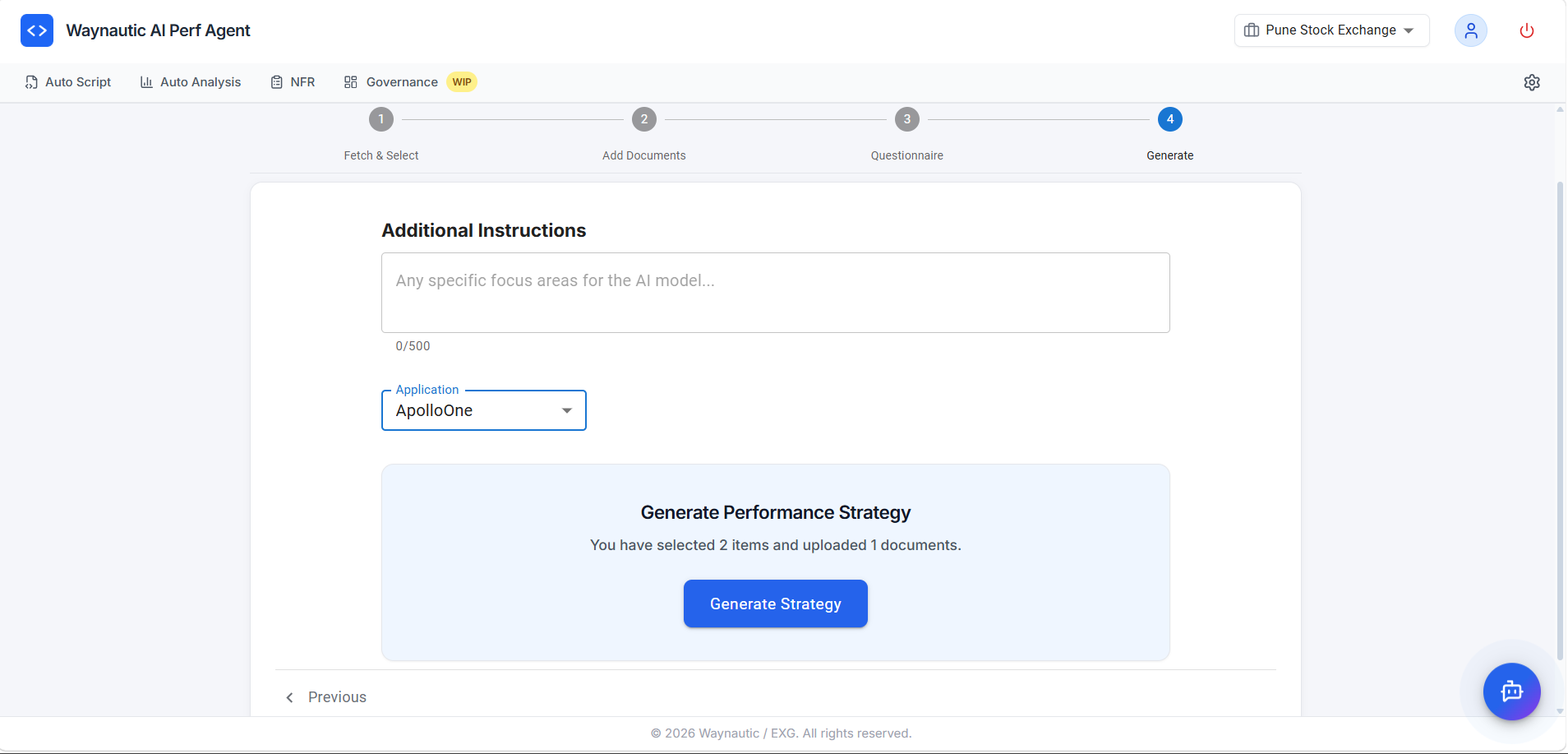
Task: Click the Generate Strategy button
Action: pyautogui.click(x=775, y=604)
